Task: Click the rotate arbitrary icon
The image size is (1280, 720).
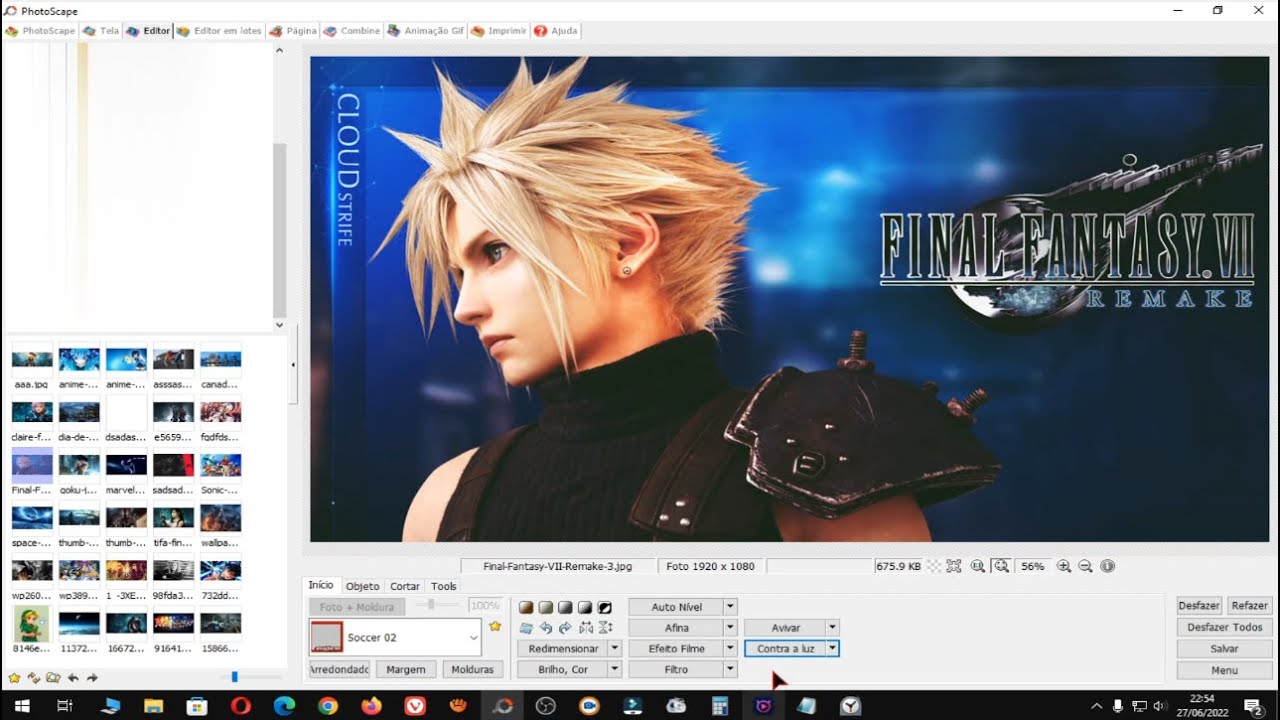Action: (526, 628)
